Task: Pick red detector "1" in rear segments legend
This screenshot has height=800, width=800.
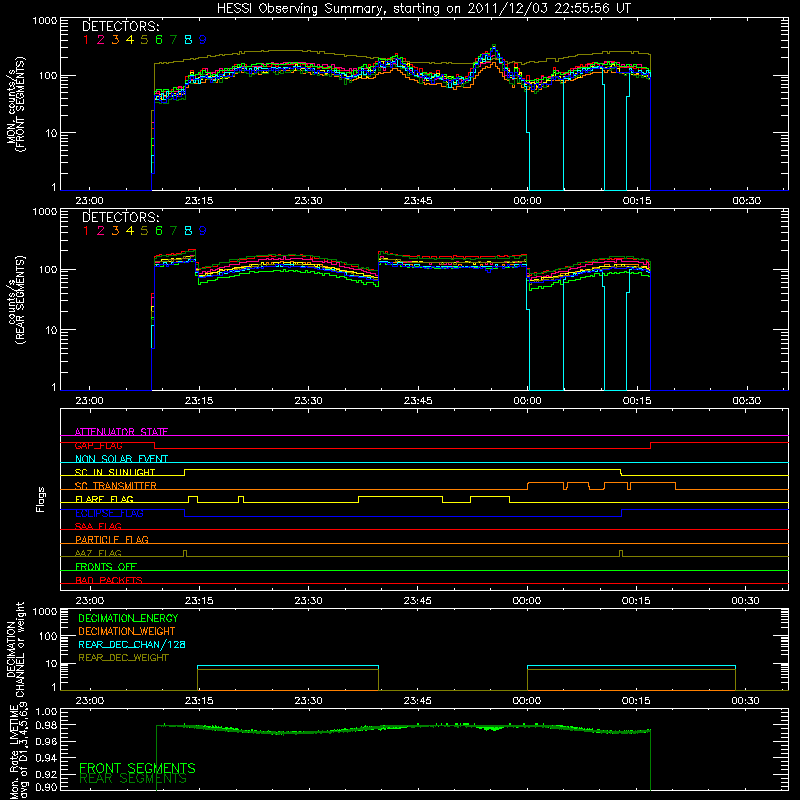Action: (86, 231)
